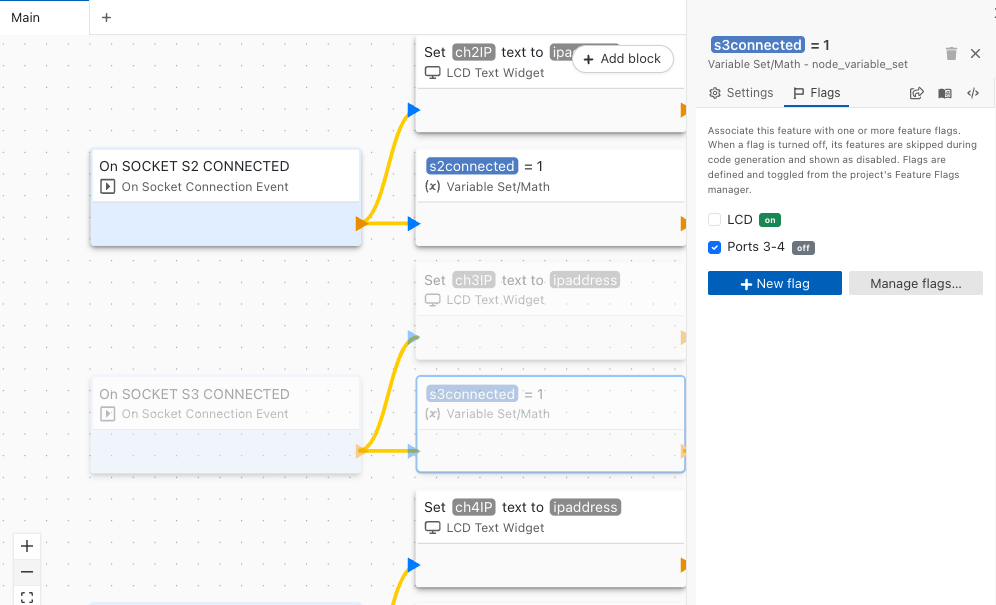Open Manage flags dialog

click(916, 283)
